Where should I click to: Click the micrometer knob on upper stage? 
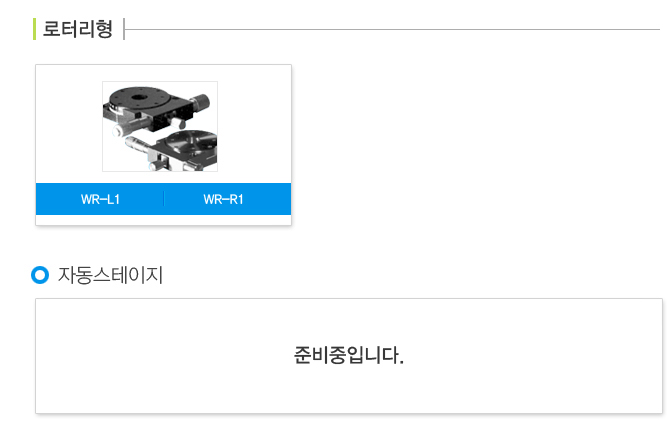[200, 102]
